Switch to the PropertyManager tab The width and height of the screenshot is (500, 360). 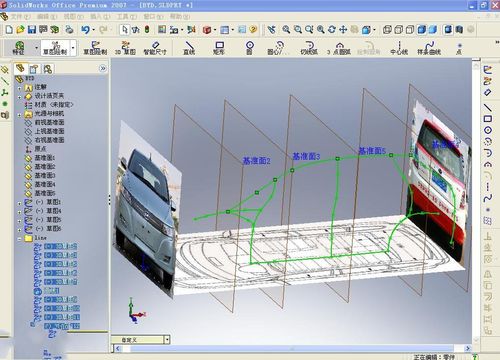[34, 69]
